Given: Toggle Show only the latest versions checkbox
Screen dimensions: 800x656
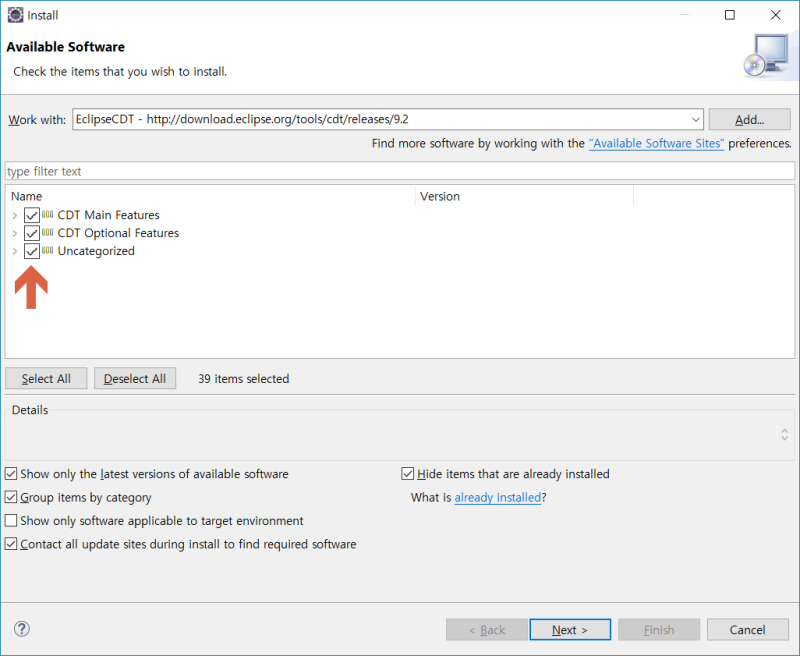Looking at the screenshot, I should point(11,474).
